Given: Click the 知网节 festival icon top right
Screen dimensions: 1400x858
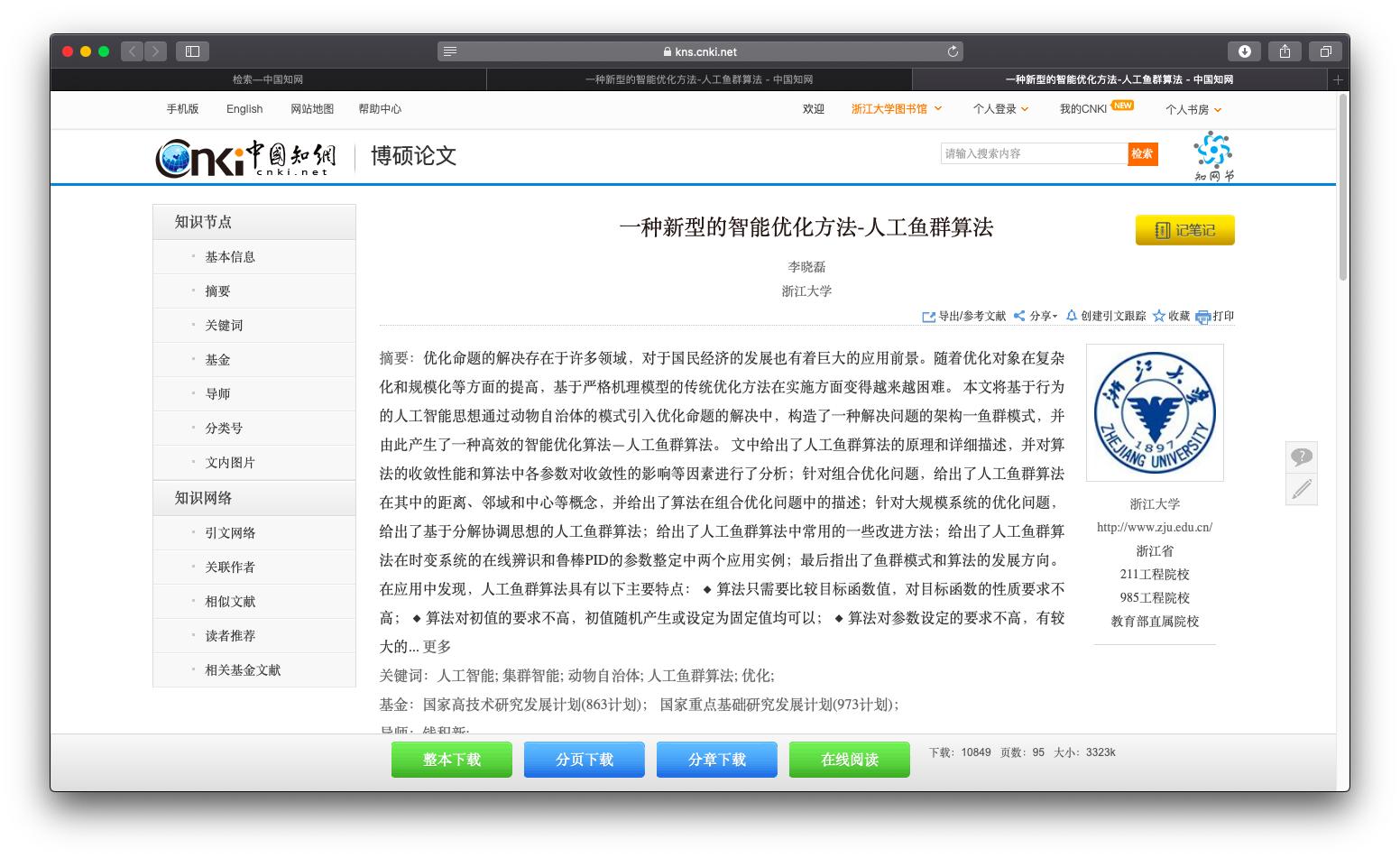Looking at the screenshot, I should (x=1211, y=155).
